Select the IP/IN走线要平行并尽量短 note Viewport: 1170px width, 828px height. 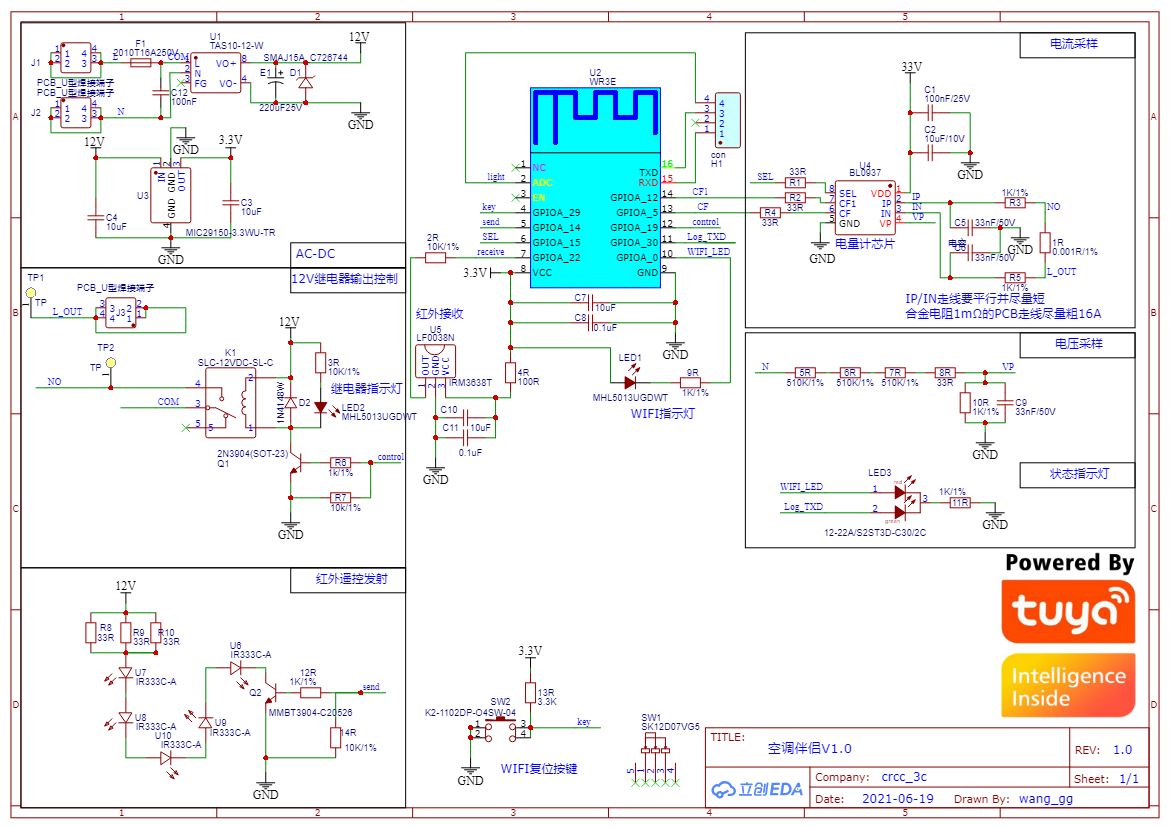975,298
